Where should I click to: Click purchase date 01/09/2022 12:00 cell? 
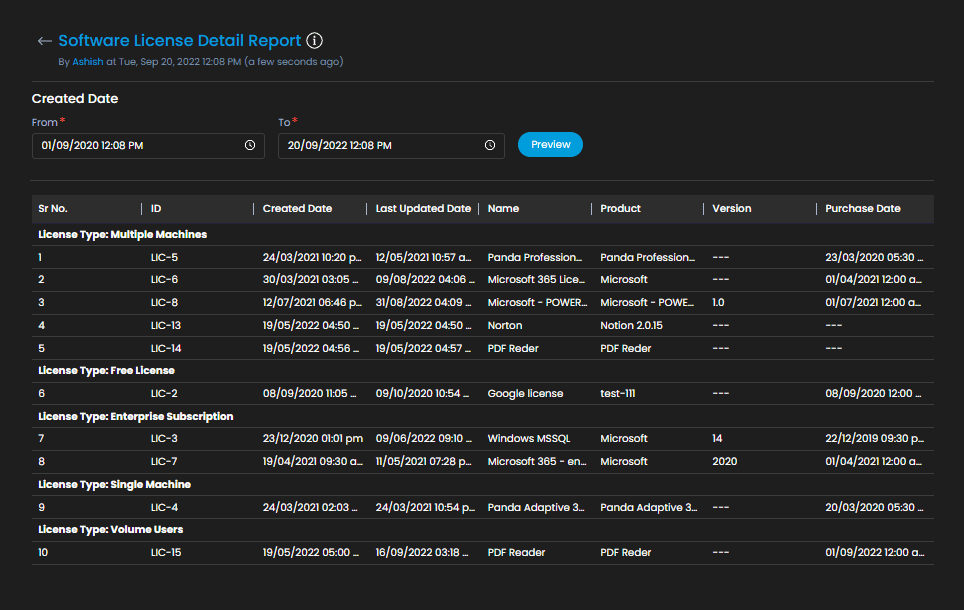point(874,552)
